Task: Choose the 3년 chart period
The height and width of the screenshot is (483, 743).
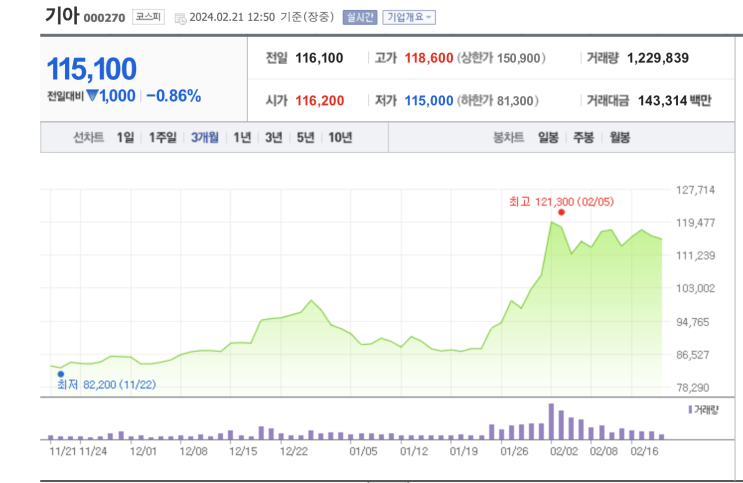Action: coord(274,137)
